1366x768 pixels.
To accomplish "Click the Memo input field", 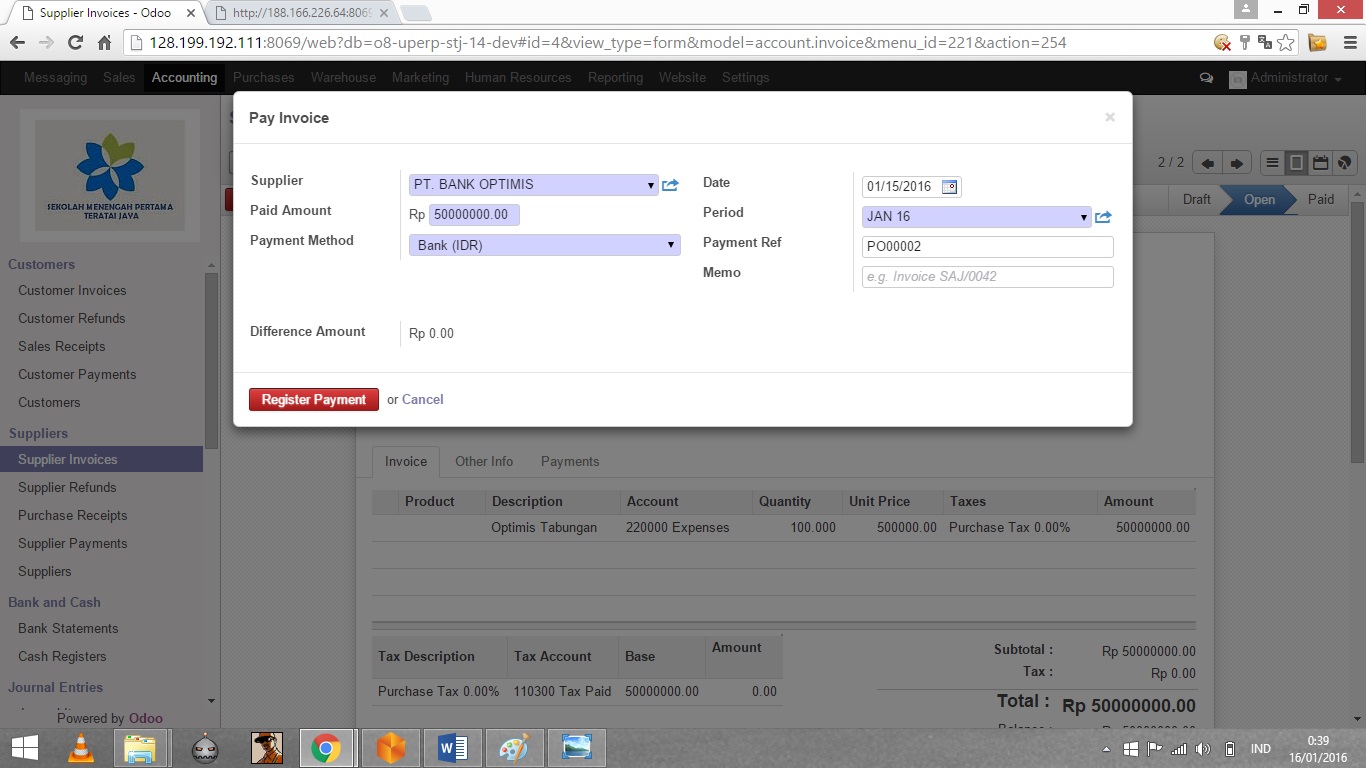I will (988, 277).
